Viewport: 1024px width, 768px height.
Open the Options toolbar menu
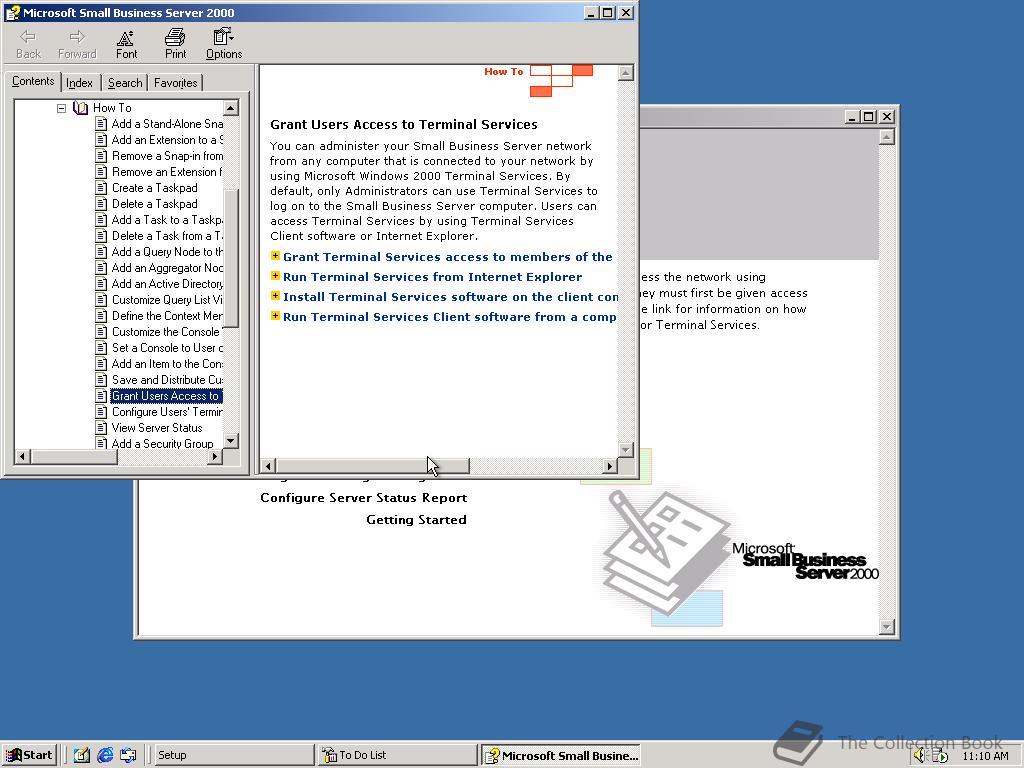[x=224, y=44]
